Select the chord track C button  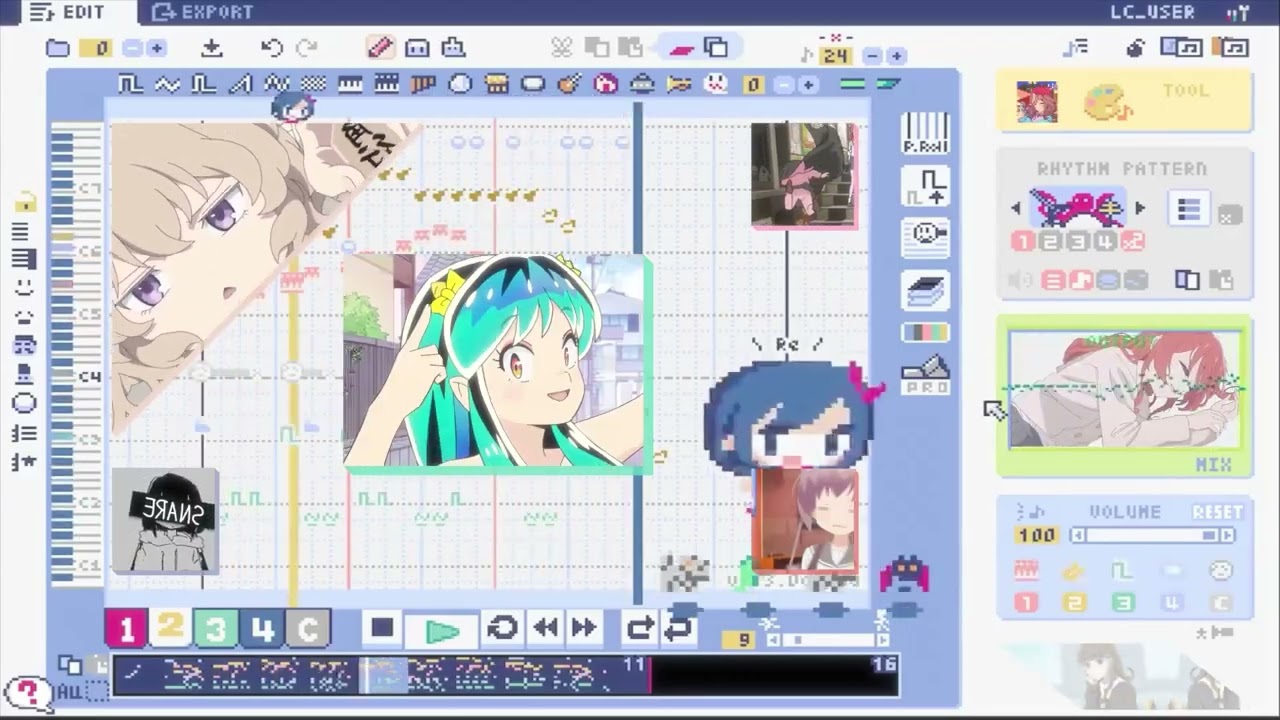tap(308, 629)
